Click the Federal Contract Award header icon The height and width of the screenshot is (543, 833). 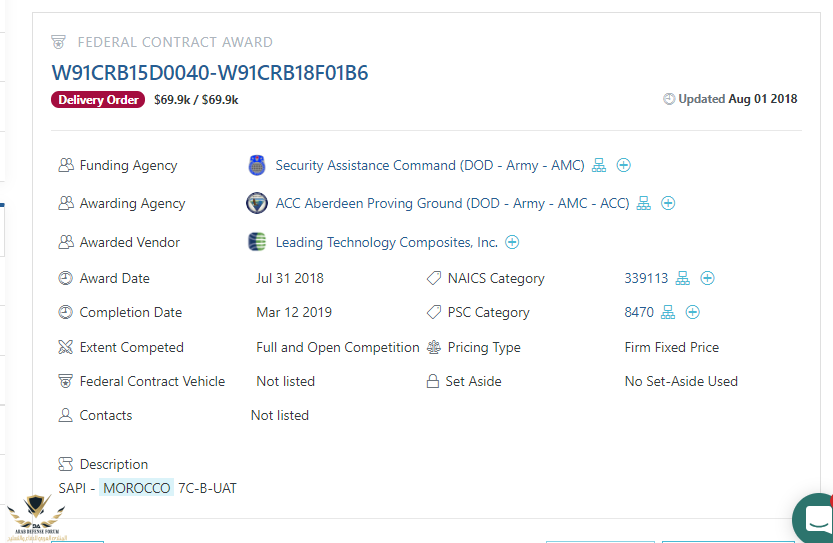click(x=58, y=41)
